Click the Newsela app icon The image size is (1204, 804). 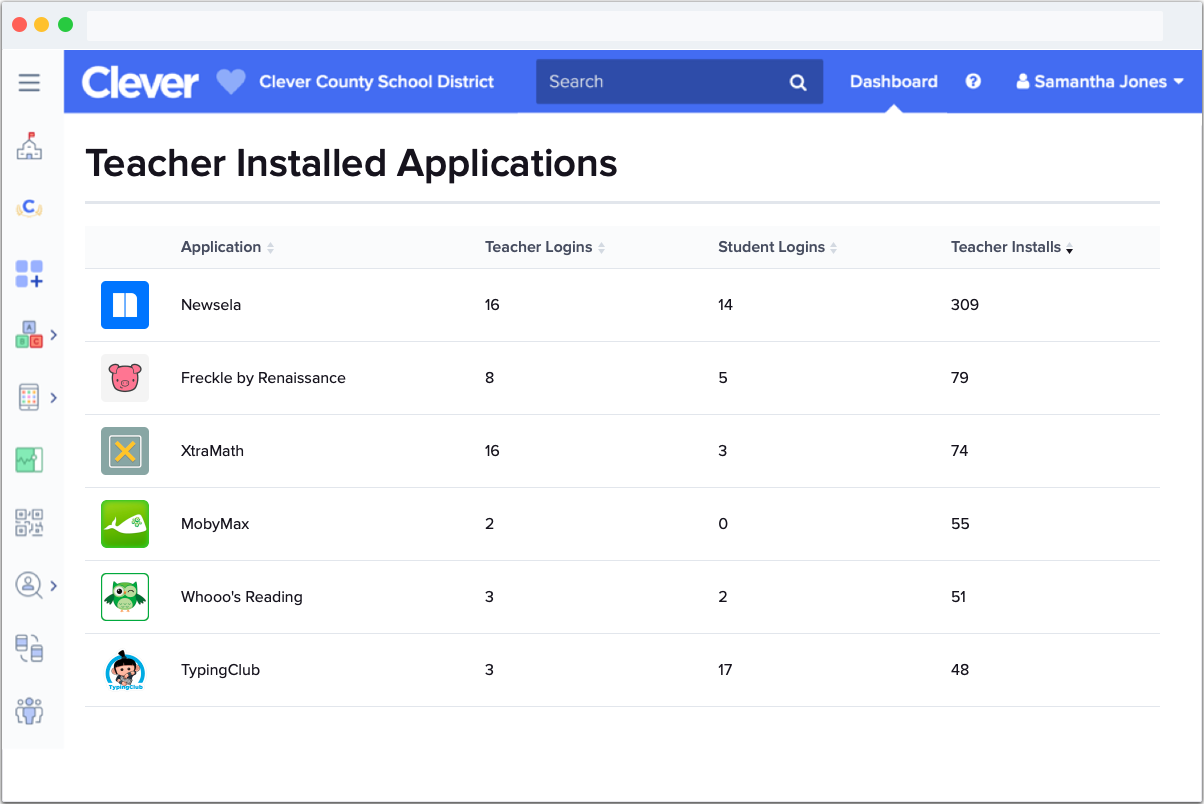(x=125, y=305)
